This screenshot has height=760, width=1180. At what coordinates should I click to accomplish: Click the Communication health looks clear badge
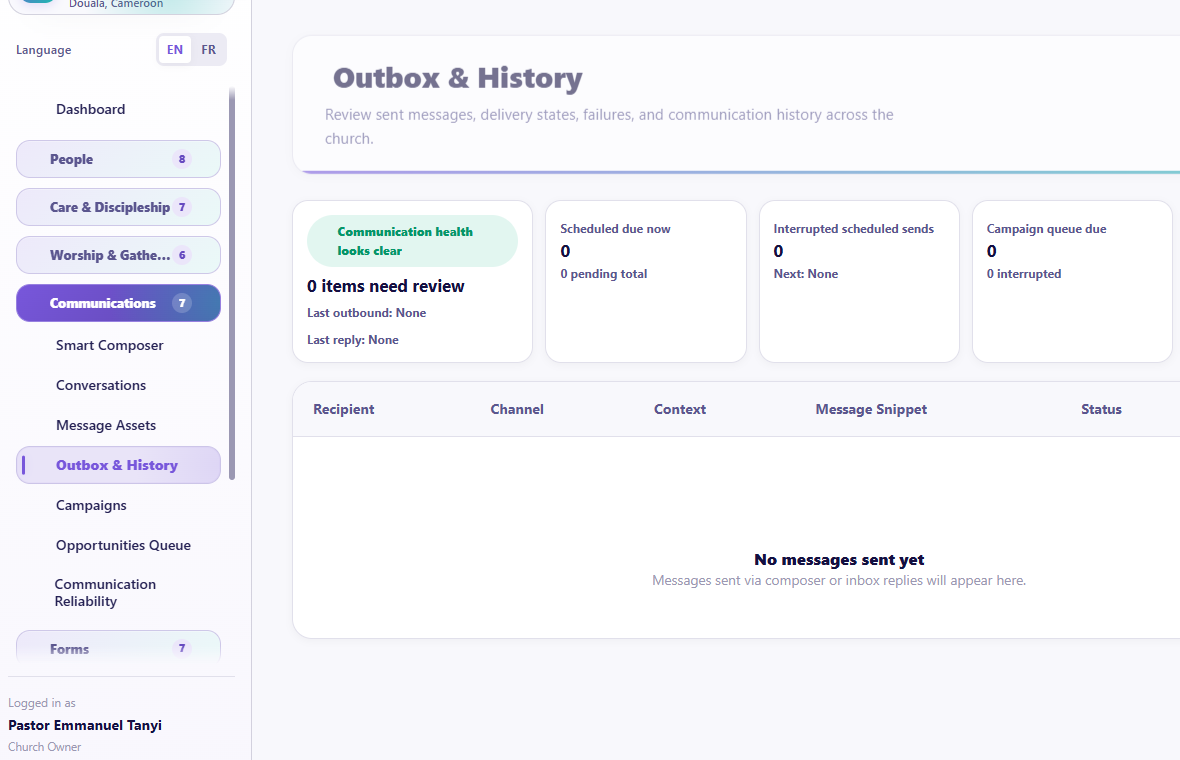click(x=412, y=241)
